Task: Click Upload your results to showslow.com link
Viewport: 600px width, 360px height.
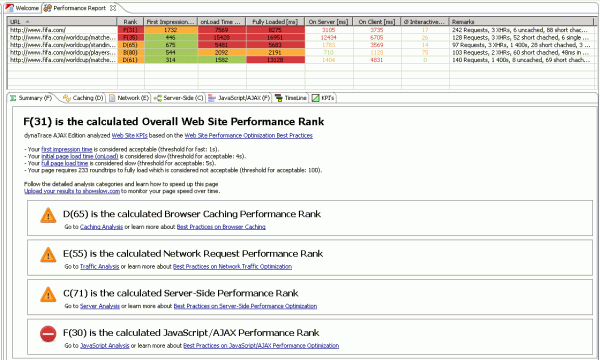Action: click(x=72, y=191)
